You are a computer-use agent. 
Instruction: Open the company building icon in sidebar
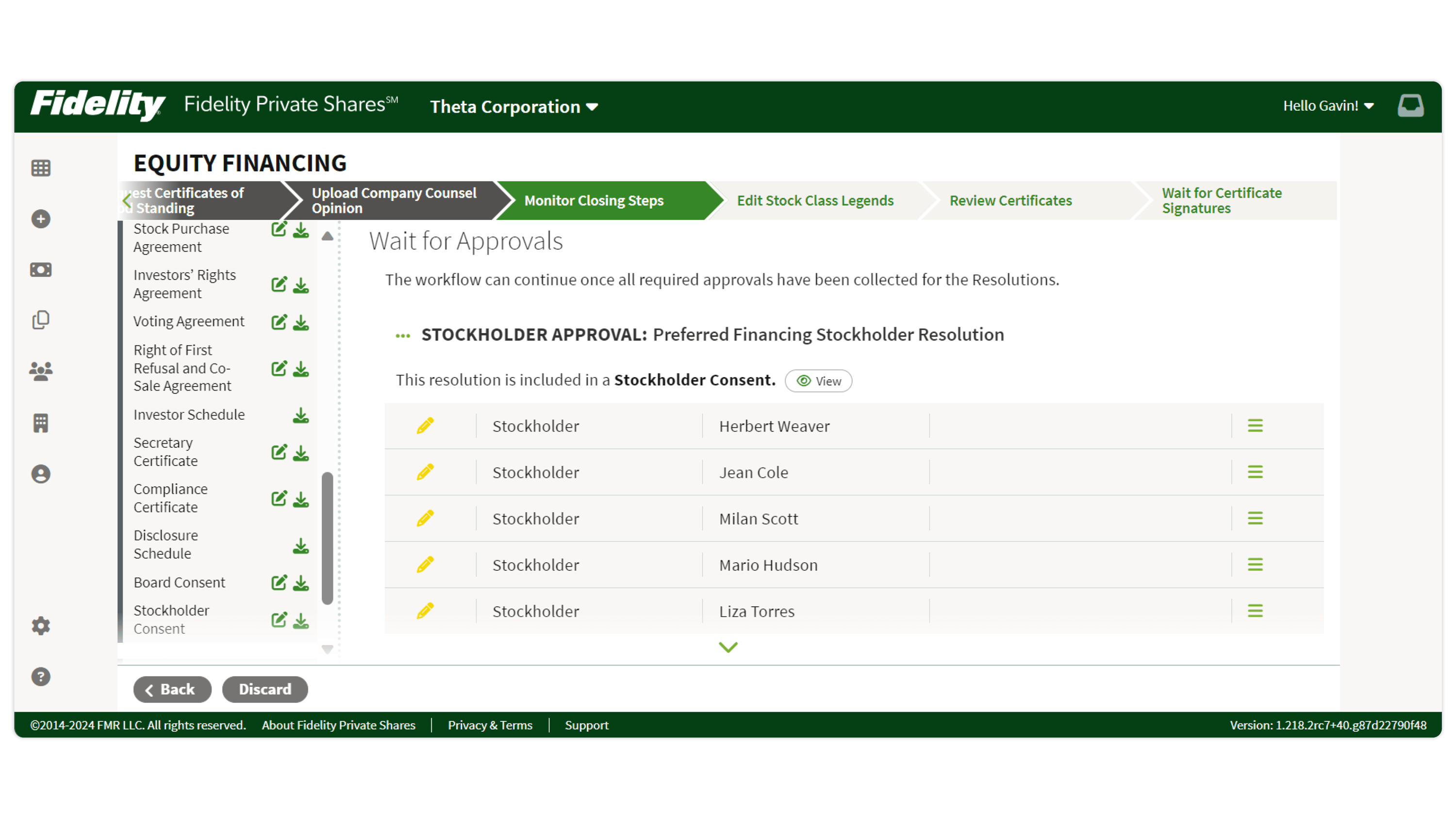(x=40, y=423)
